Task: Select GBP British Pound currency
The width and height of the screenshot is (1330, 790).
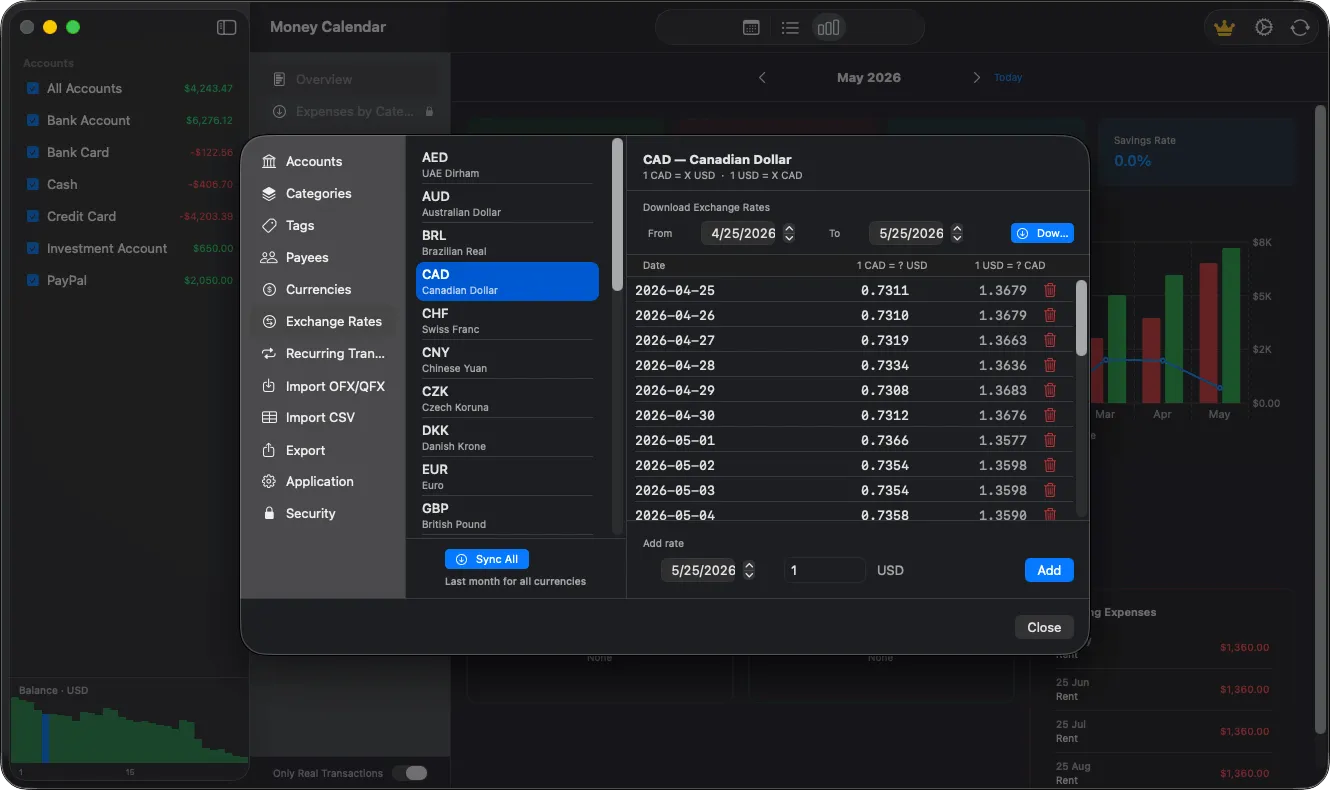Action: point(506,515)
